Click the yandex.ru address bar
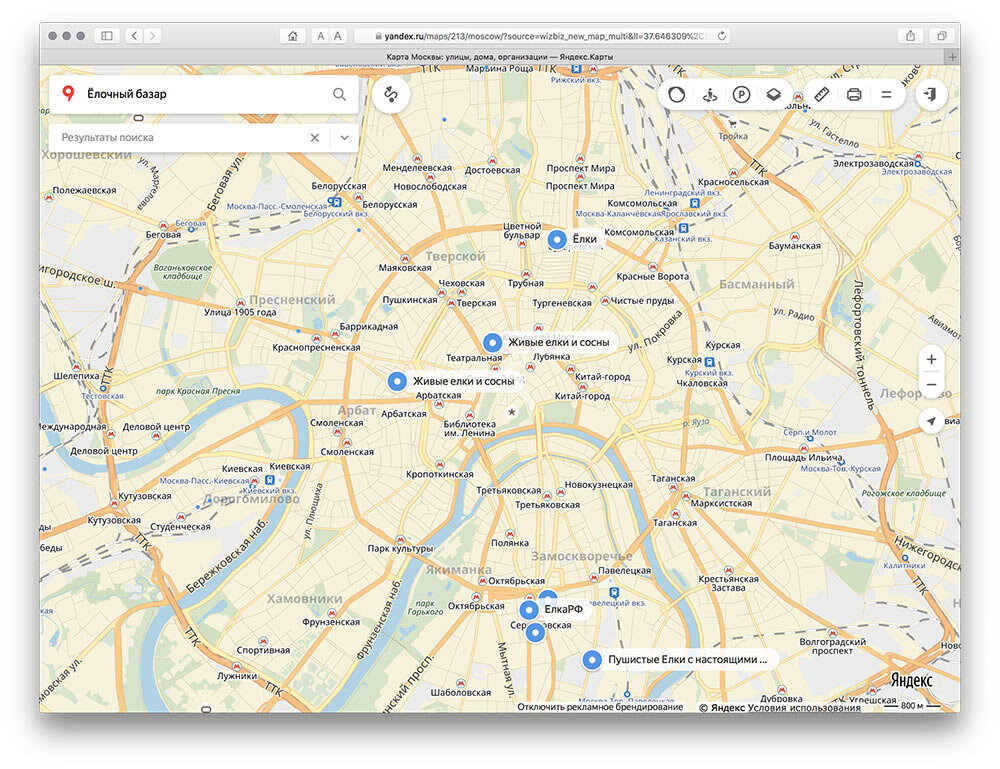The height and width of the screenshot is (769, 1000). [542, 36]
